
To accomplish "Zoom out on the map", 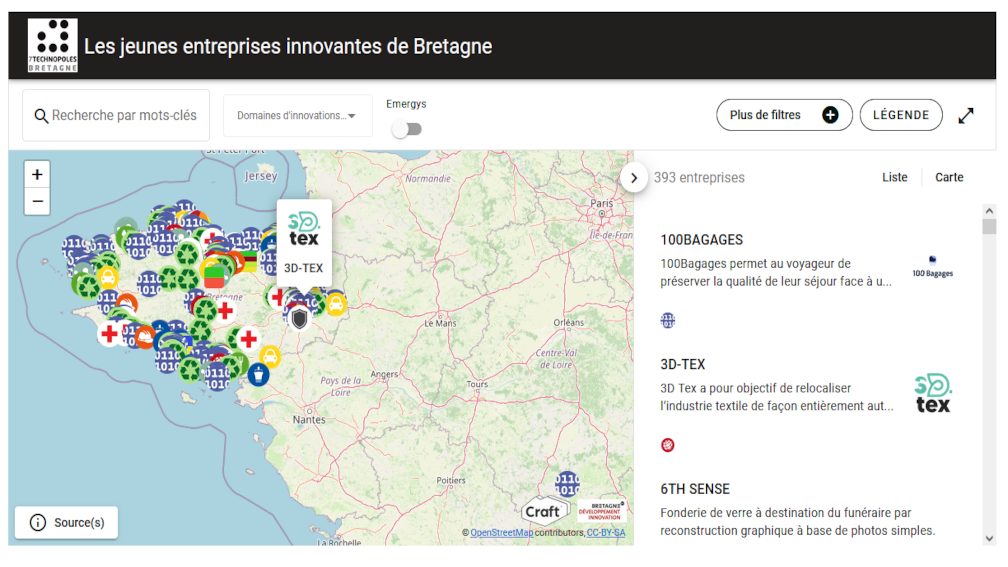I will tap(37, 201).
